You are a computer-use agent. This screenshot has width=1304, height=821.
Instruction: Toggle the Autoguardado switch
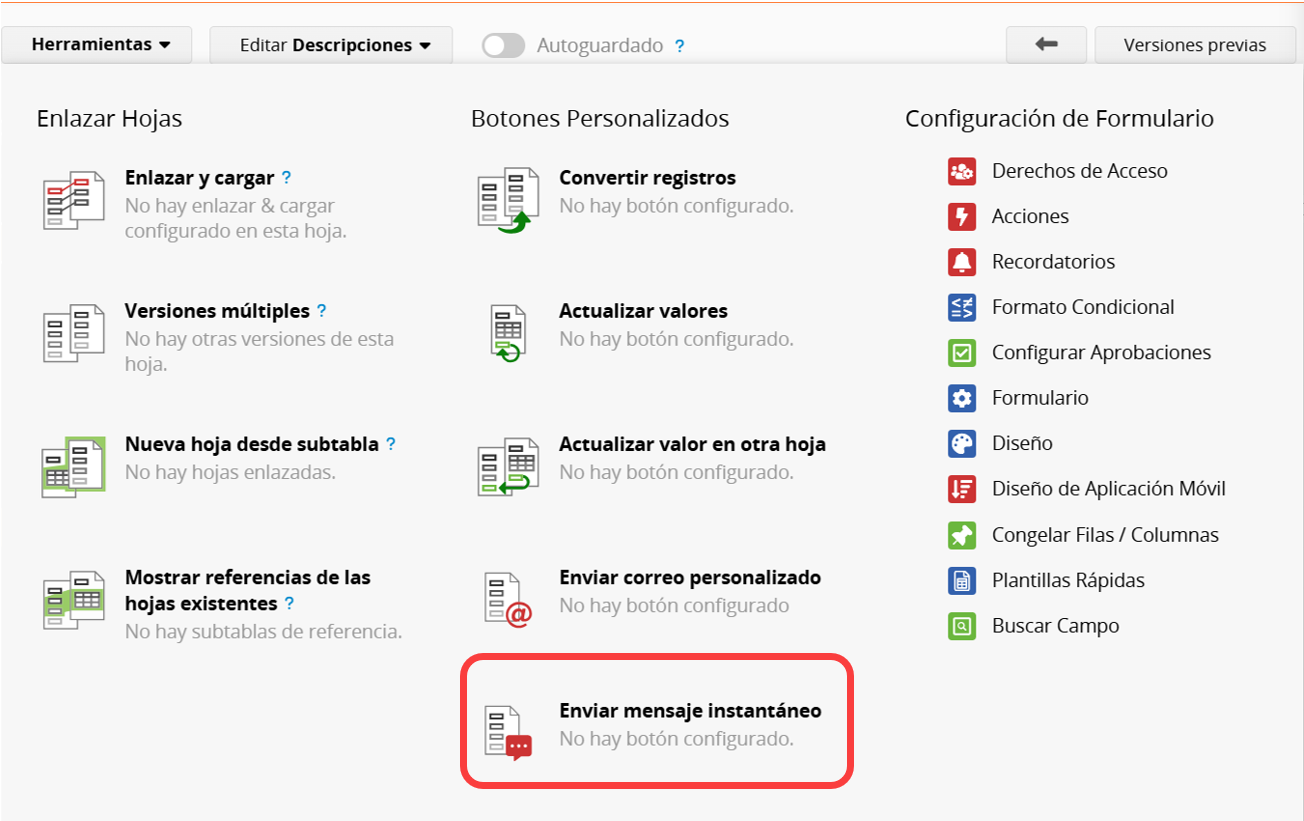[x=503, y=46]
